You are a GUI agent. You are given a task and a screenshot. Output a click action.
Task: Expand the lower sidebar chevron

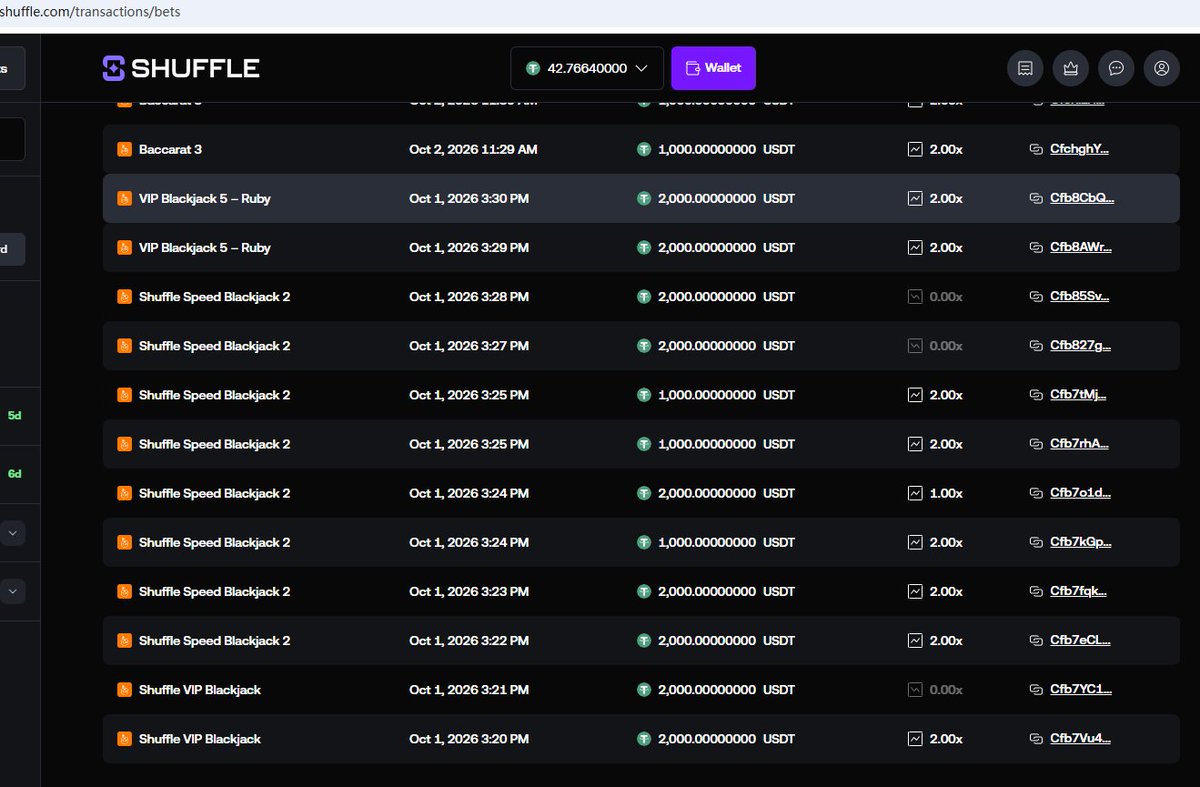coord(12,591)
